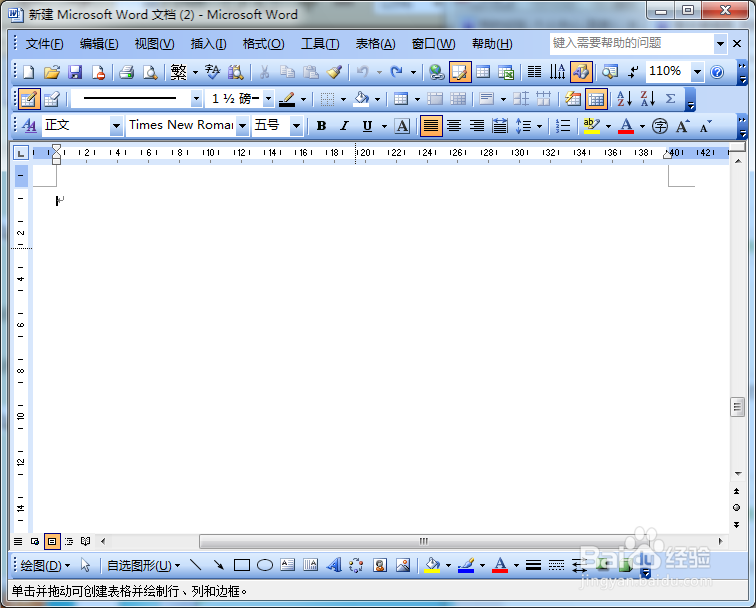Insert an Excel worksheet icon

point(506,72)
